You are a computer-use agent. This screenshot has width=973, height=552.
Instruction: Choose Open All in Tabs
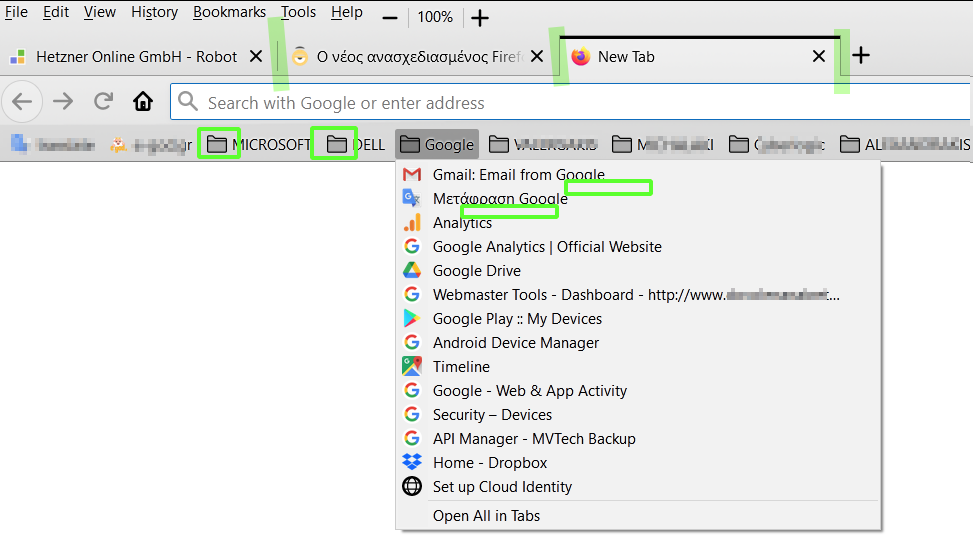639,515
